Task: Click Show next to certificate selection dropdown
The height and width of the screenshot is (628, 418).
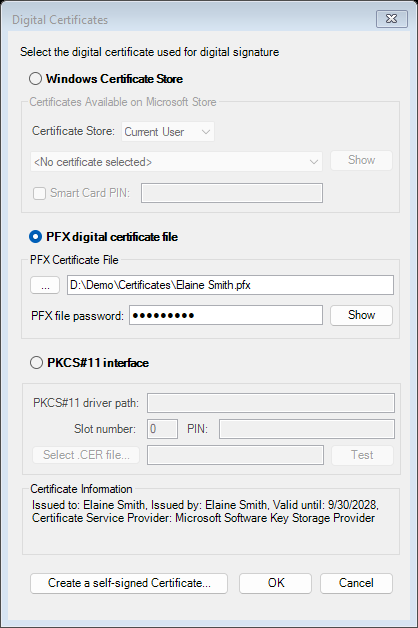Action: point(361,160)
